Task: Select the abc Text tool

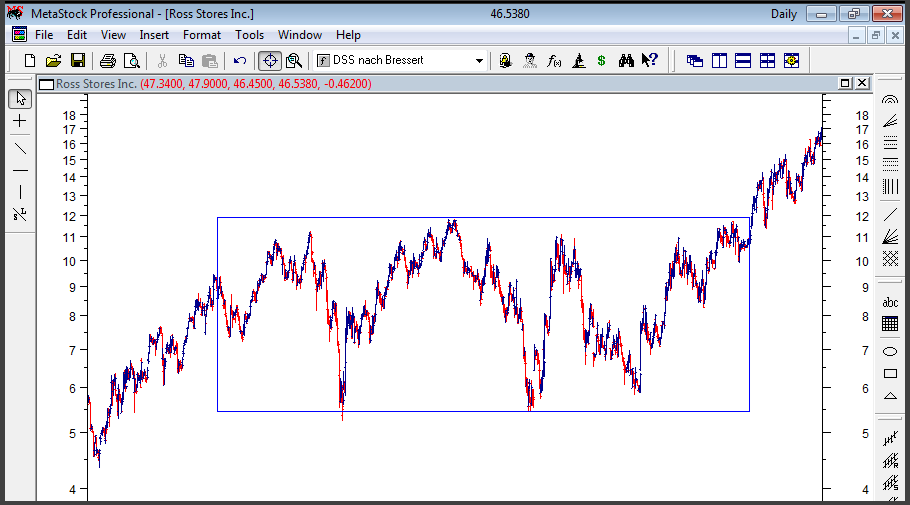Action: pyautogui.click(x=890, y=302)
